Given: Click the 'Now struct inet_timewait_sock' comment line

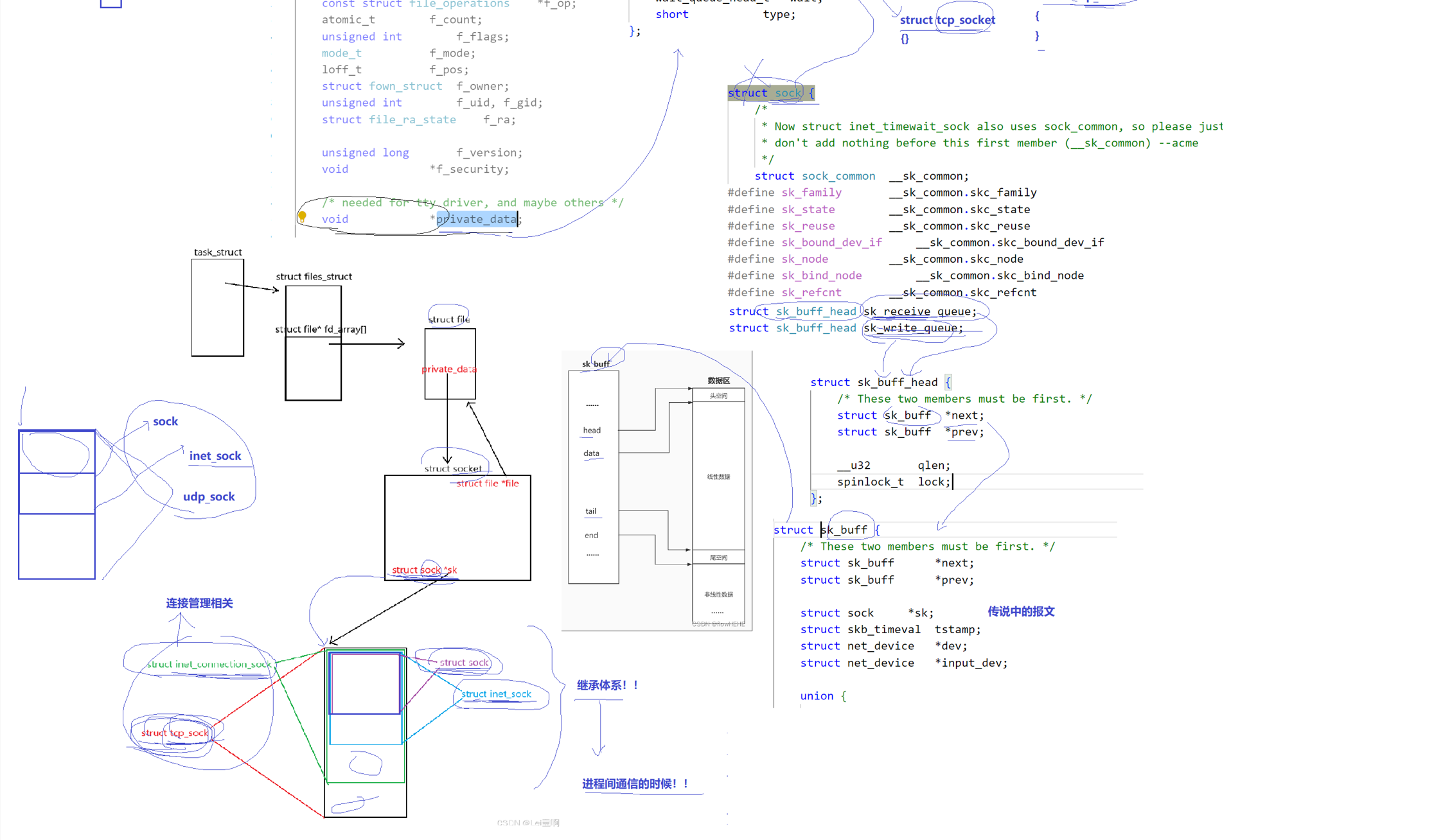Looking at the screenshot, I should tap(991, 127).
